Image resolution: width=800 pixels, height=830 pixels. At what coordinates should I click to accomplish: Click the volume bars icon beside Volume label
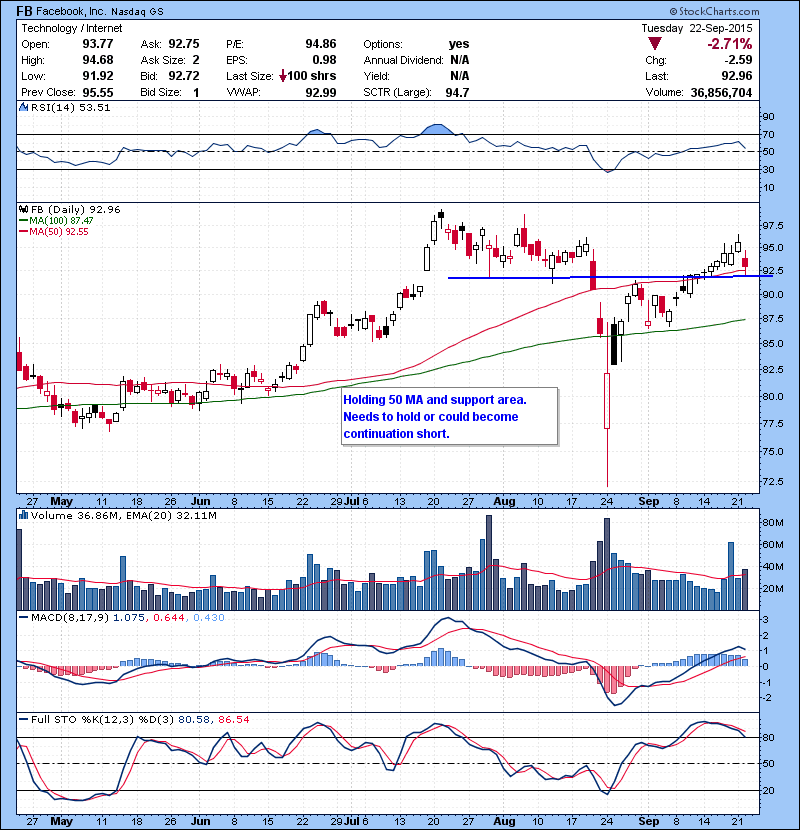[23, 515]
